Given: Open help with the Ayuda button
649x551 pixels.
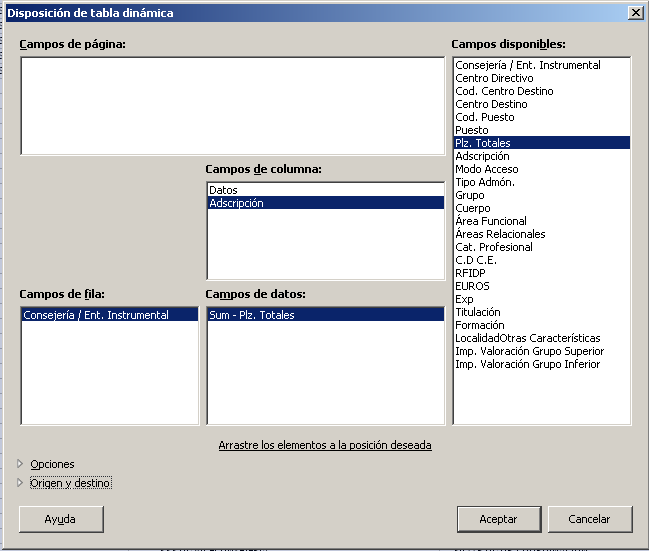Looking at the screenshot, I should click(x=60, y=519).
